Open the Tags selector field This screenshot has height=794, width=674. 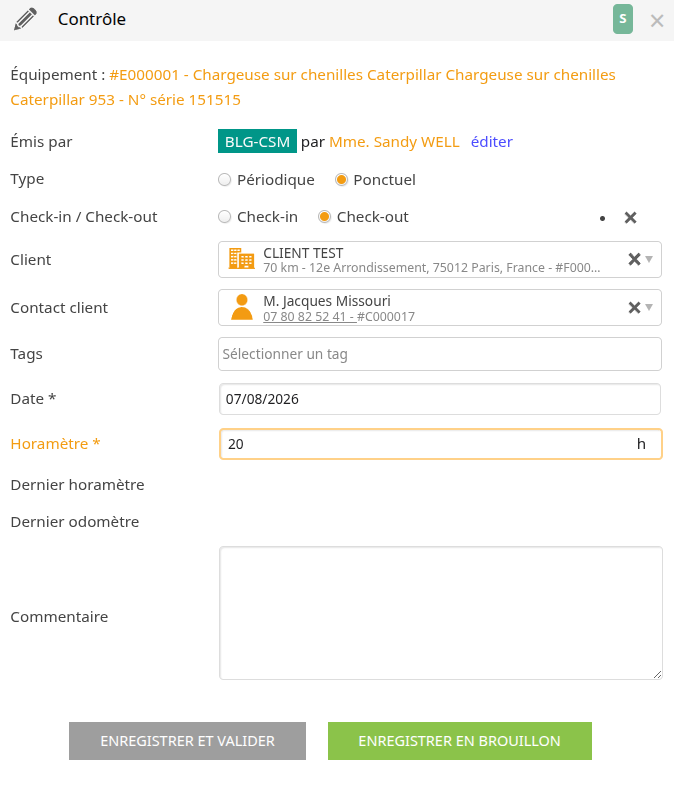click(440, 354)
